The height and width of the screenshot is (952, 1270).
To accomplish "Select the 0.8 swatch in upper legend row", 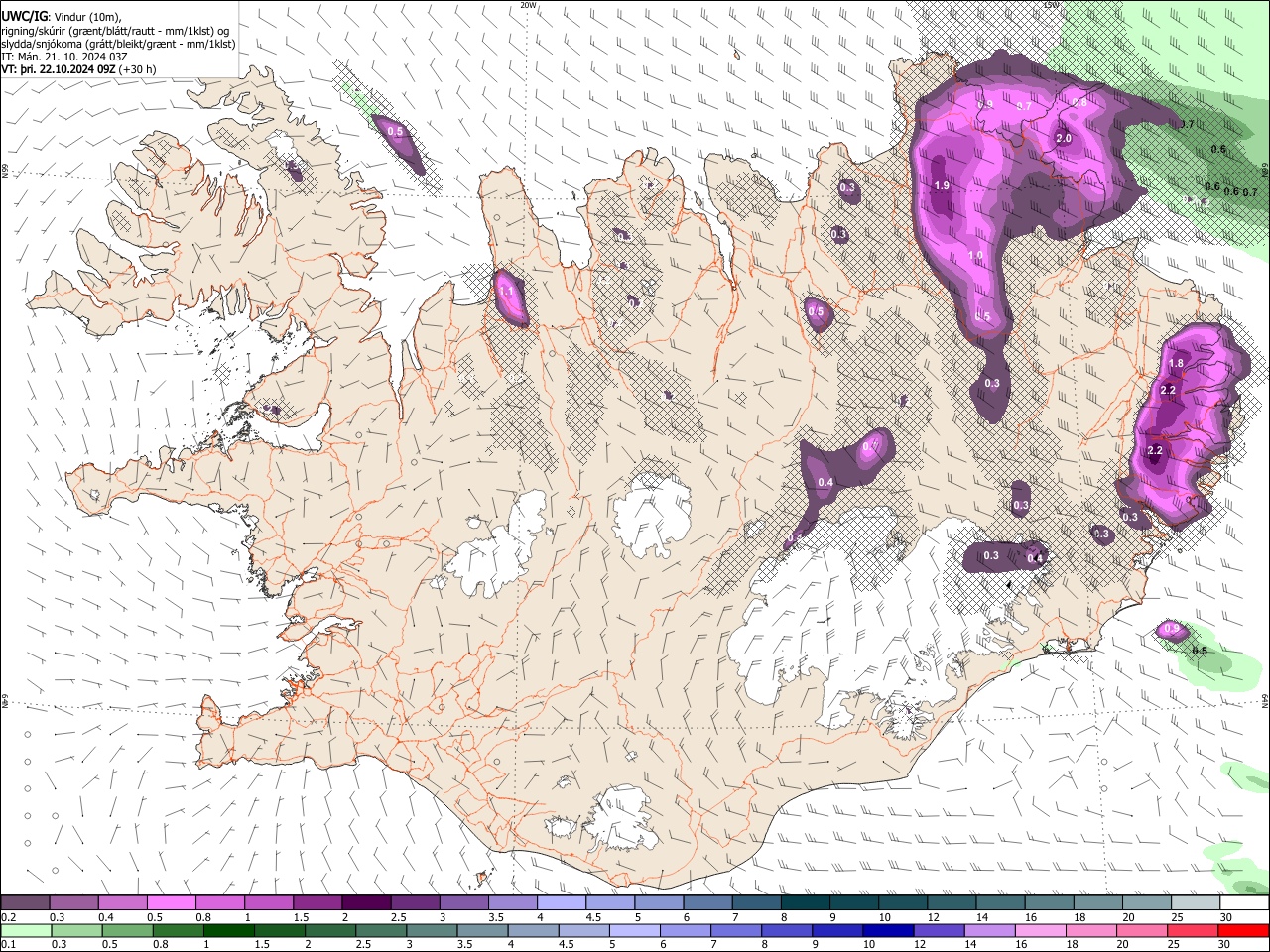I will pos(219,903).
